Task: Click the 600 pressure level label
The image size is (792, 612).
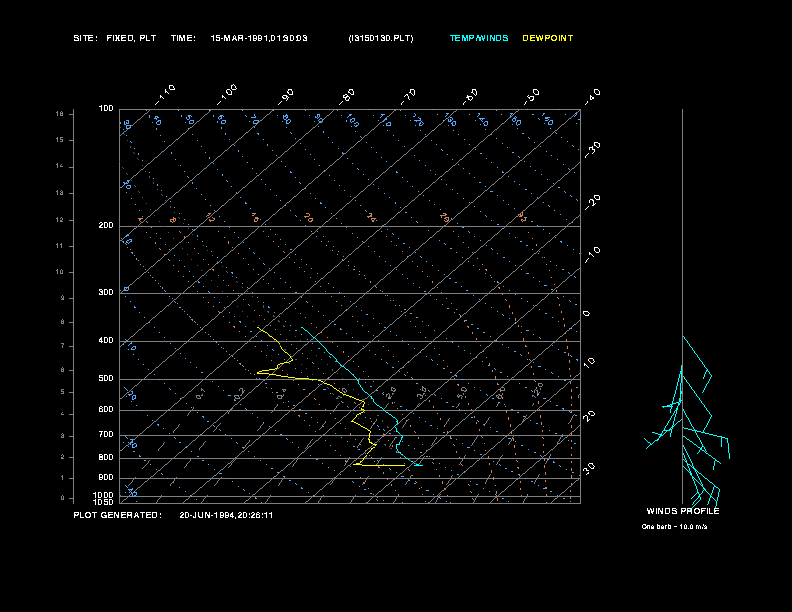Action: (106, 410)
